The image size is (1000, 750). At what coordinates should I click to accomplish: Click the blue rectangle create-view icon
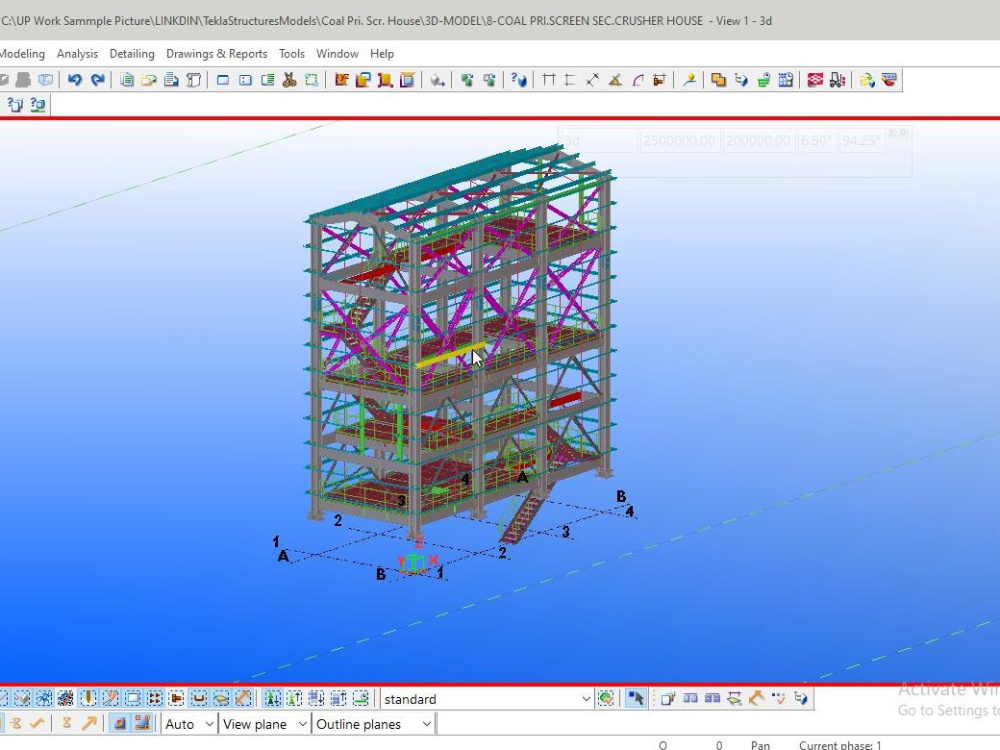[223, 80]
